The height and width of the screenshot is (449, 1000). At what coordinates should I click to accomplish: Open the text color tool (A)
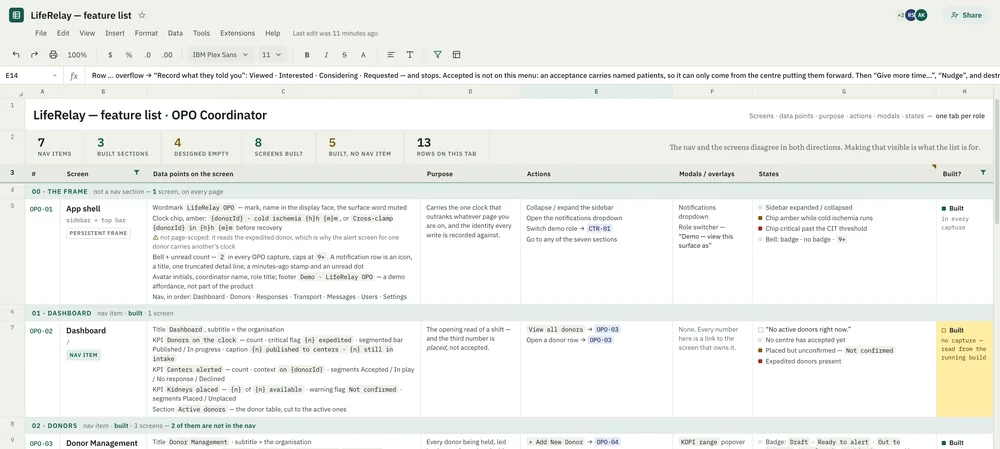(364, 55)
